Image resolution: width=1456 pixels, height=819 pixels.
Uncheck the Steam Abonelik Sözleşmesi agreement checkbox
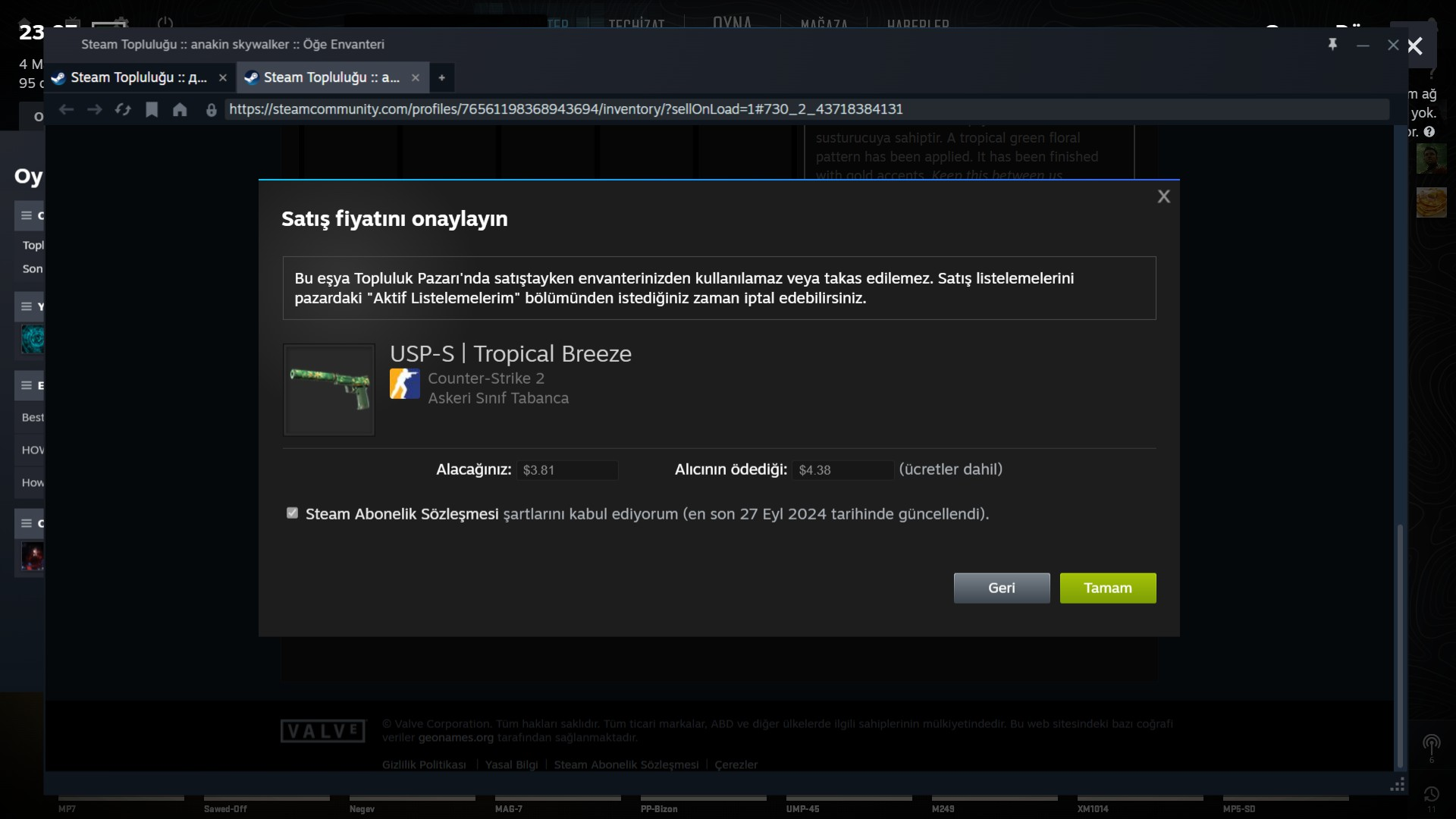pyautogui.click(x=292, y=513)
